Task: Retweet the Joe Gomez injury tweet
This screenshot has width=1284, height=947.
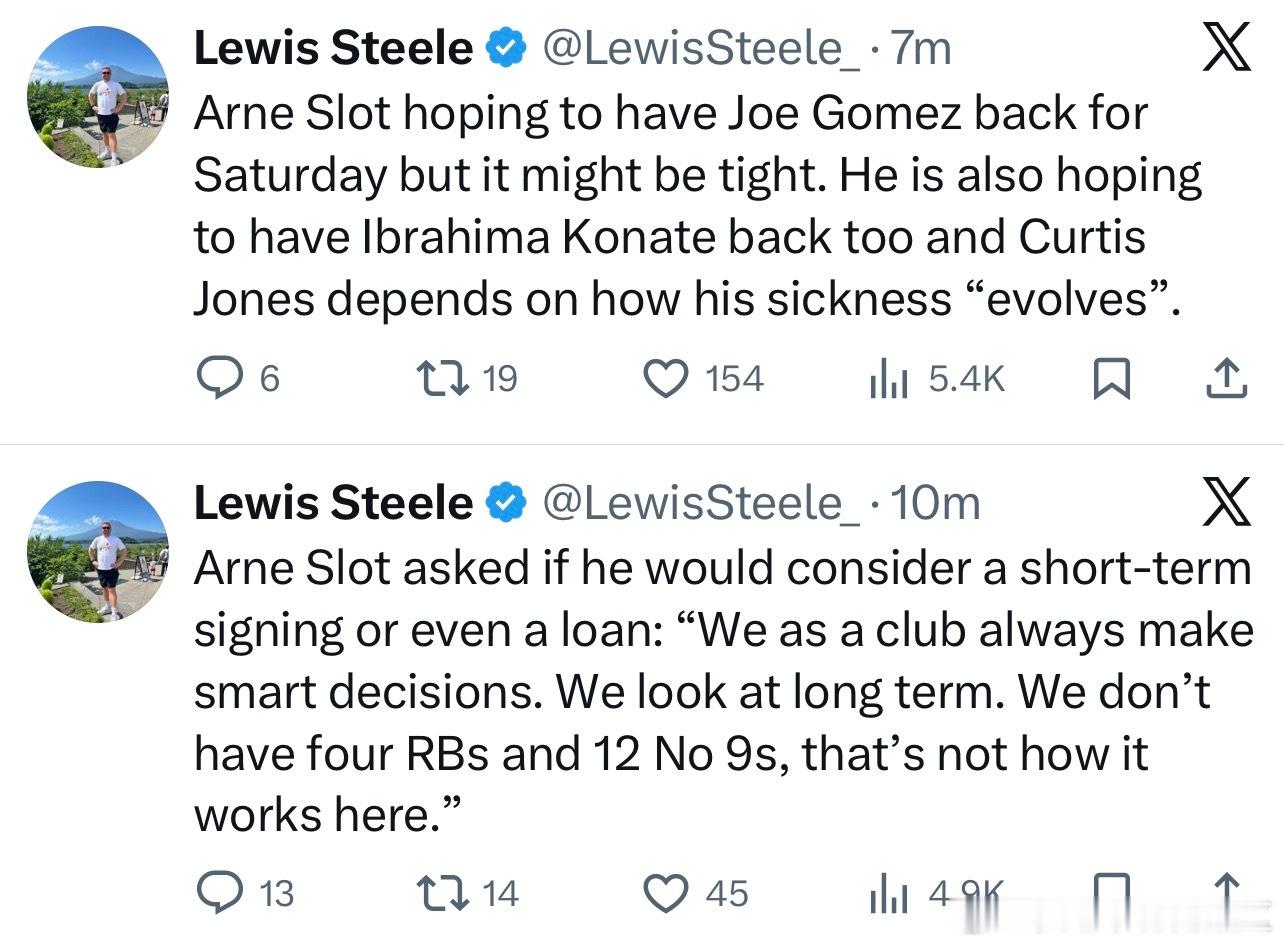Action: pyautogui.click(x=437, y=379)
